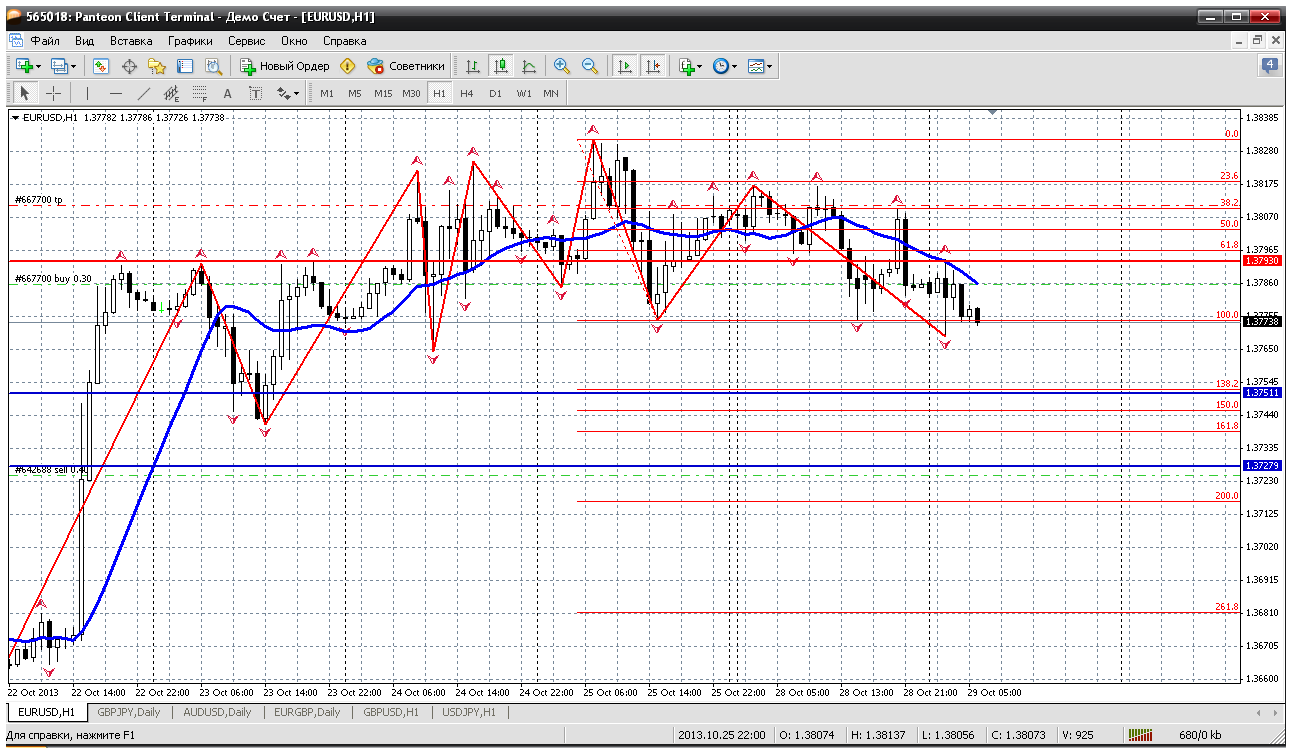1289x748 pixels.
Task: Pick the Fibonacci retracement tool
Action: point(199,93)
